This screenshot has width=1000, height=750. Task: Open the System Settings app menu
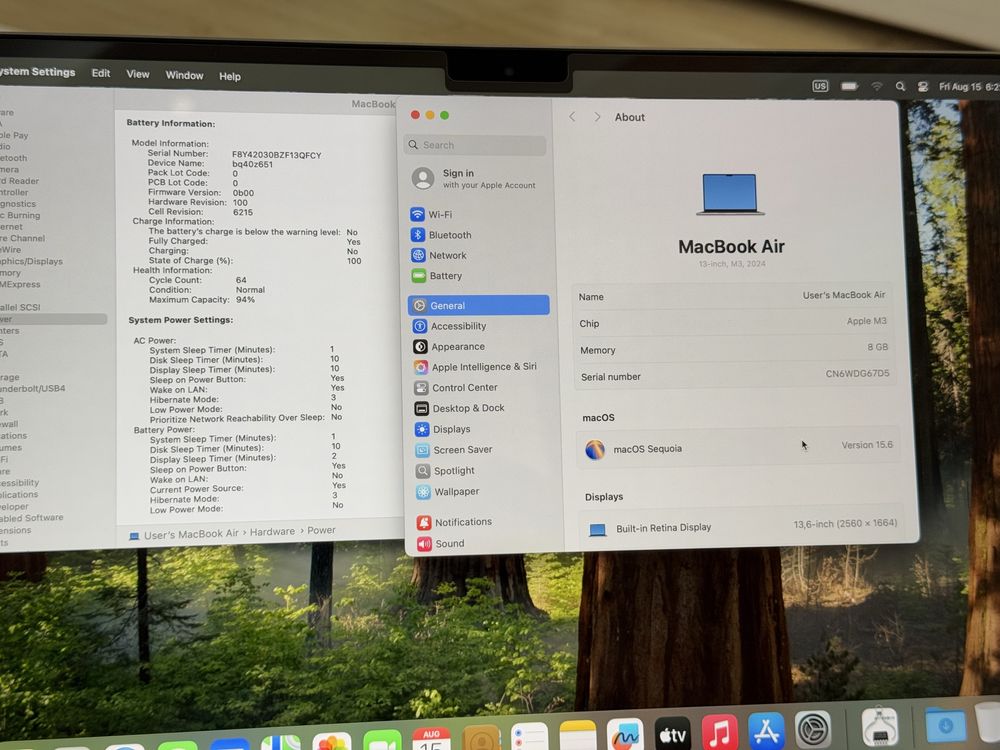click(x=37, y=71)
